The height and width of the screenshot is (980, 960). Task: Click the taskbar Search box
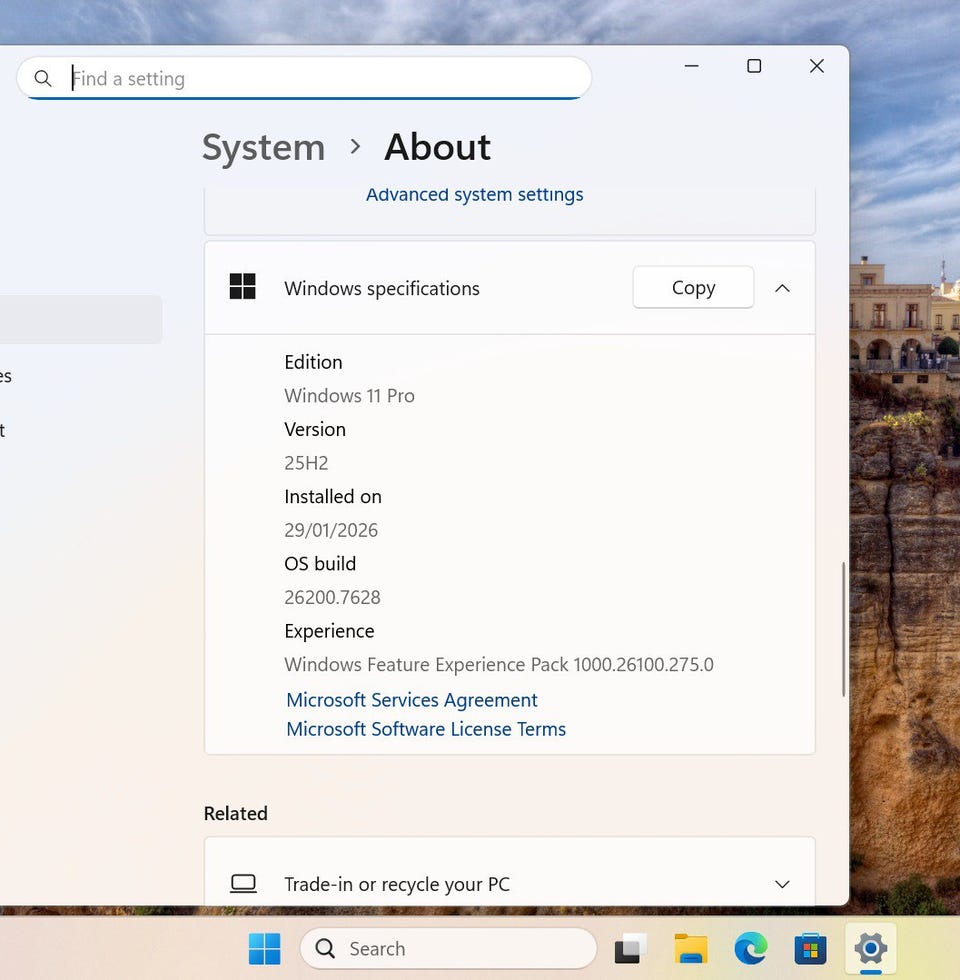(448, 948)
